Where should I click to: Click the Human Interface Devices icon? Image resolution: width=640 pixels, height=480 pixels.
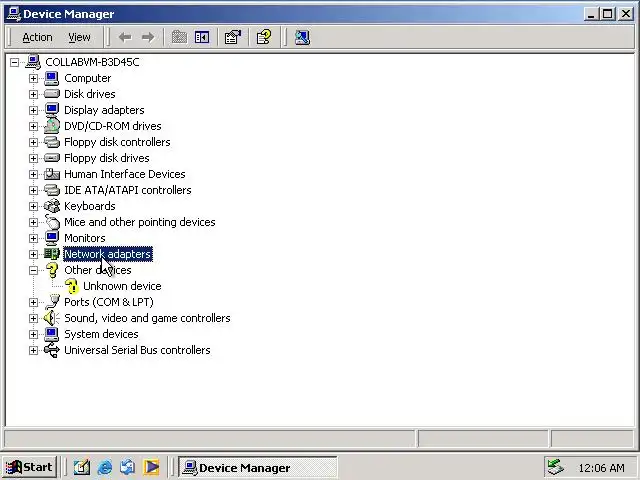tap(52, 174)
